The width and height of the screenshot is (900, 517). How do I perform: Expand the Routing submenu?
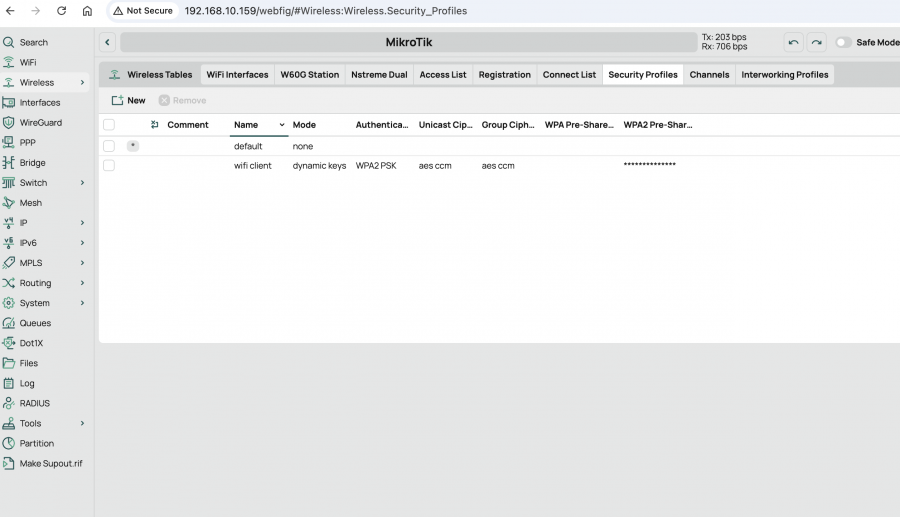point(82,283)
